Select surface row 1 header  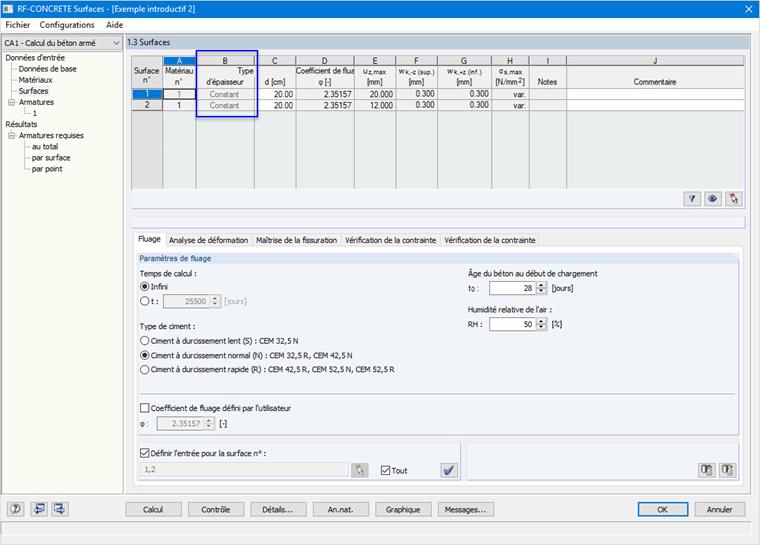click(x=147, y=94)
